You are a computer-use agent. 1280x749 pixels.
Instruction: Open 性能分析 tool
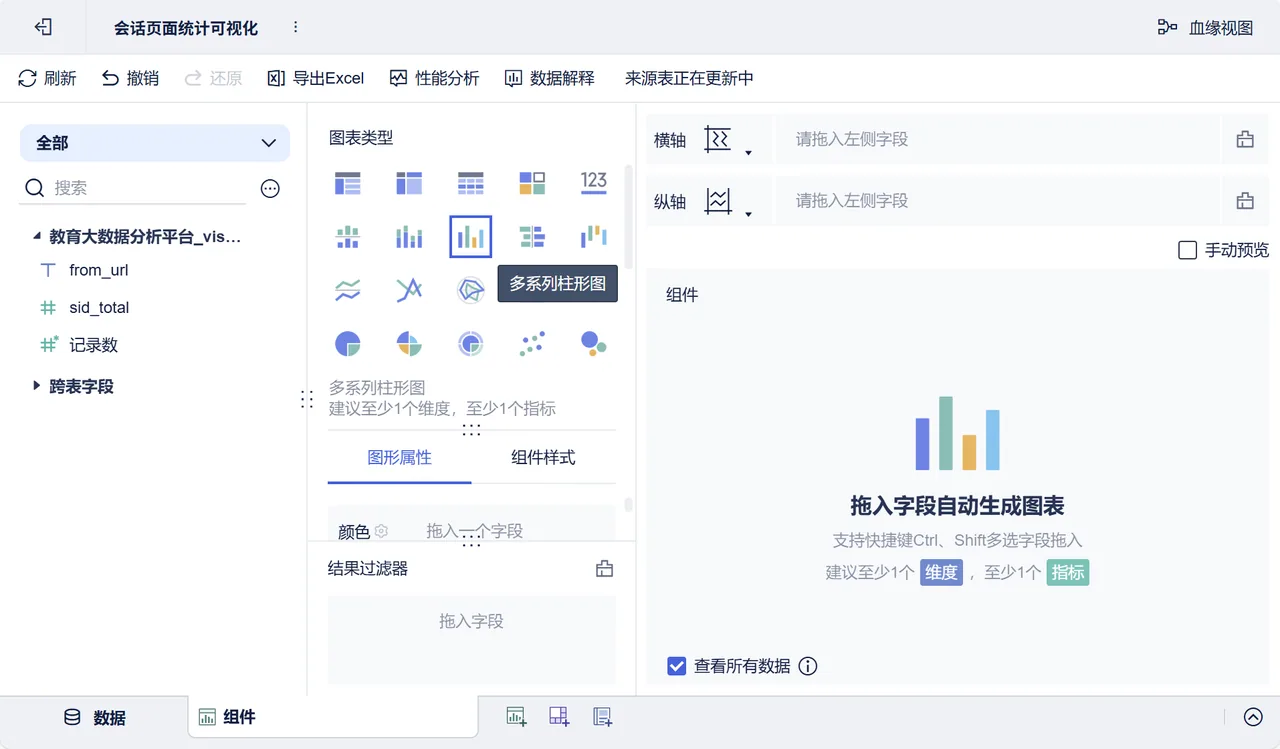click(x=434, y=78)
